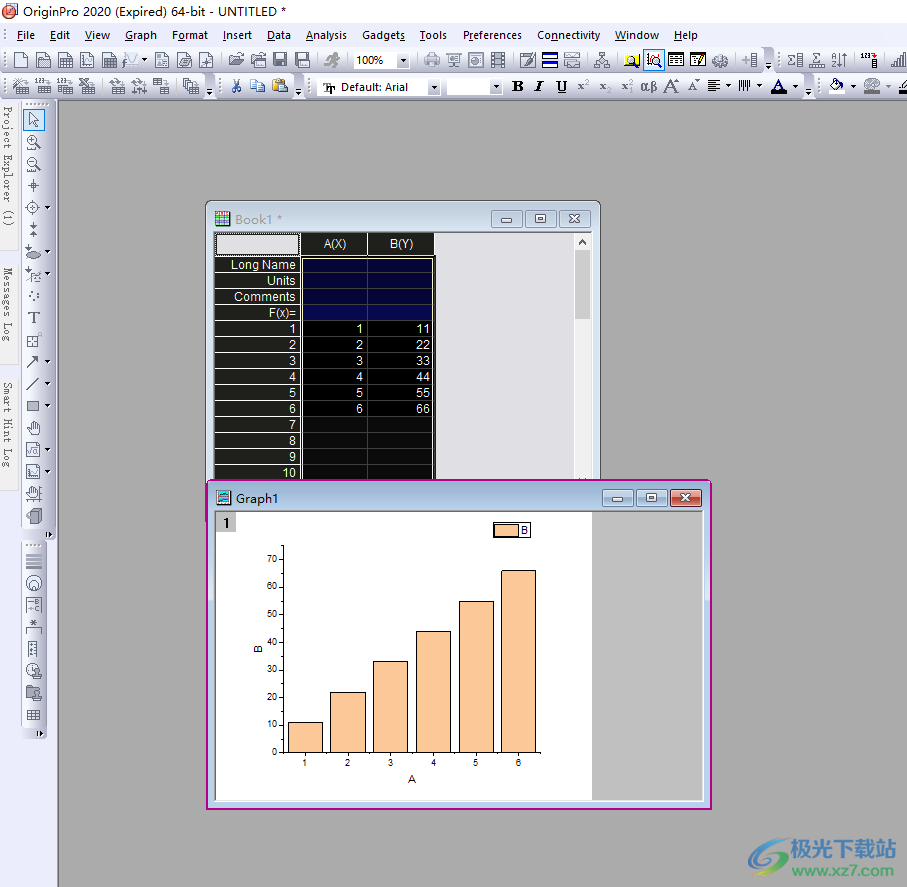The width and height of the screenshot is (907, 887).
Task: Click cell value 44 in Book1
Action: (x=400, y=377)
